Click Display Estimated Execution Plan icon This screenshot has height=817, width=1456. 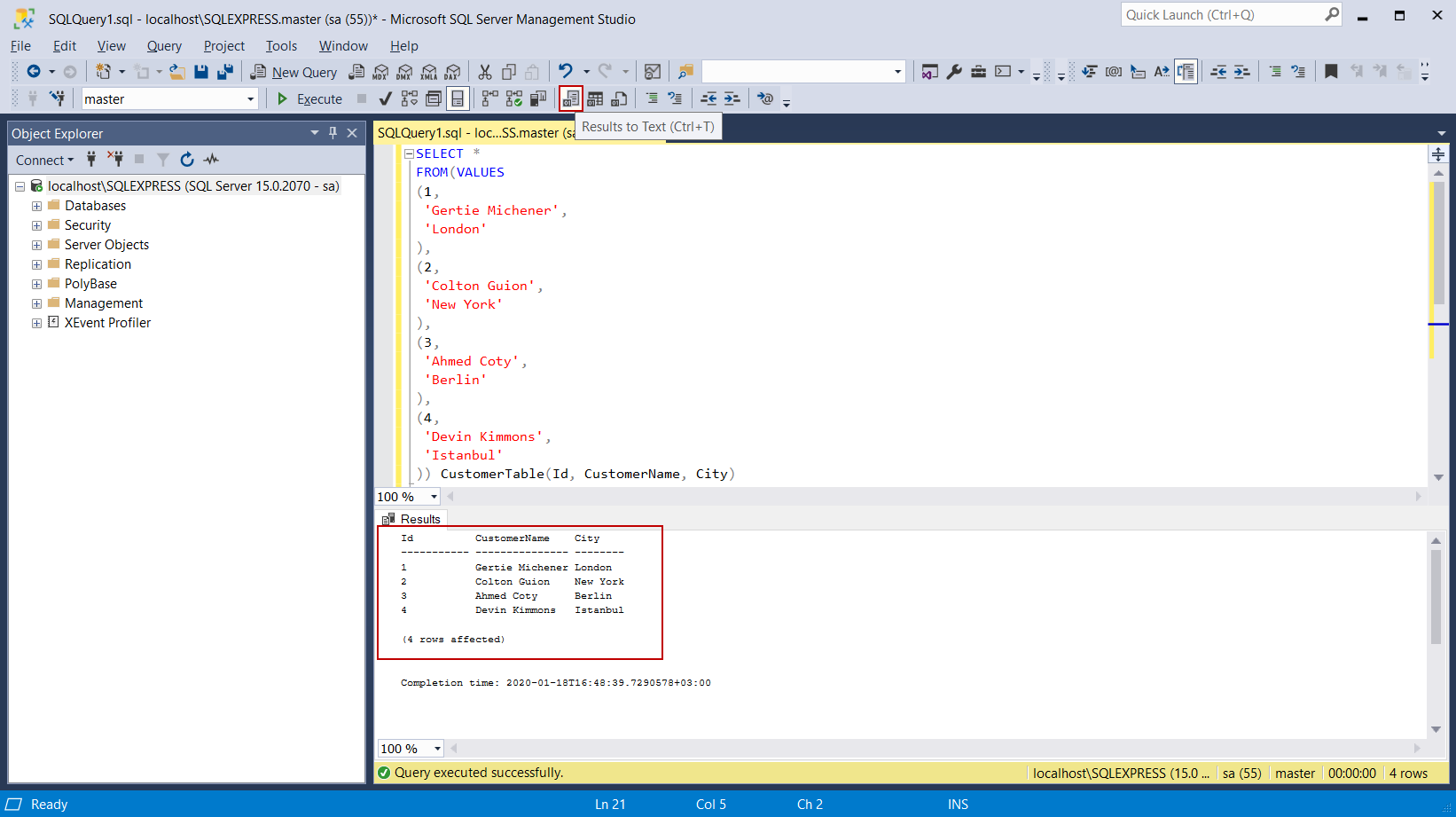click(x=409, y=98)
